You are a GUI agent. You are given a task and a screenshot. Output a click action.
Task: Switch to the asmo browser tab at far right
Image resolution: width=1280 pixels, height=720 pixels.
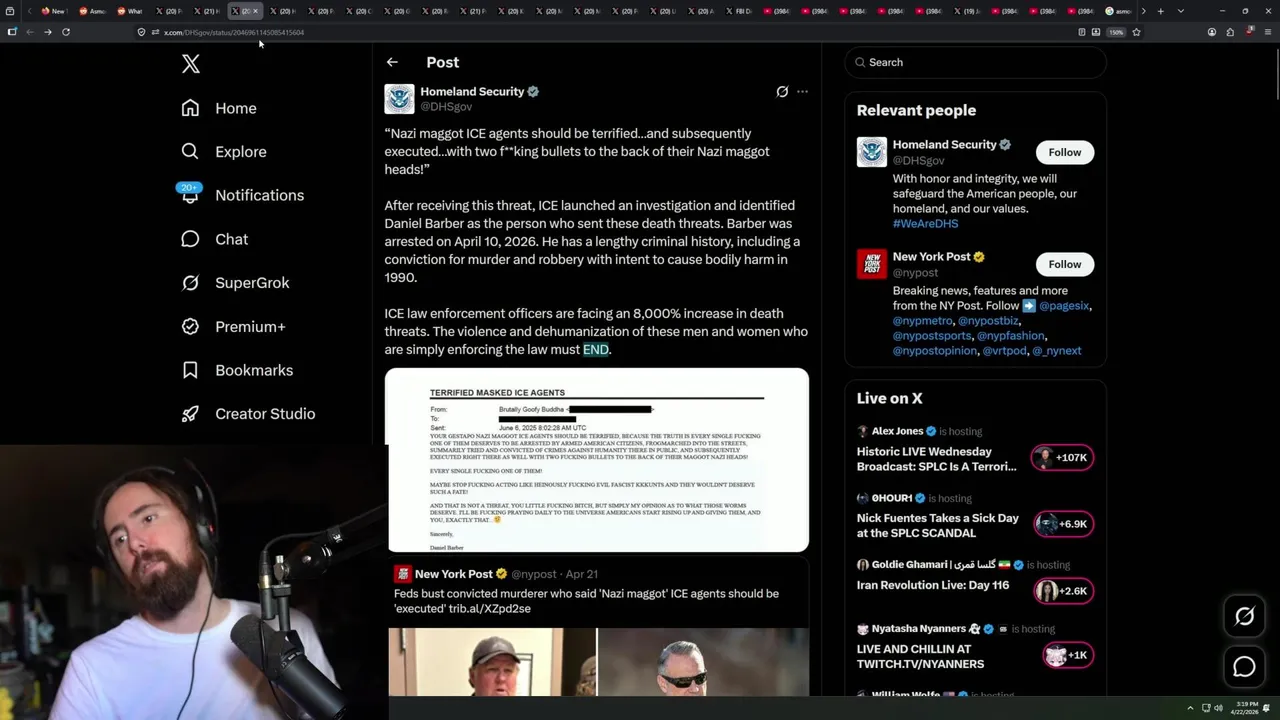tap(1120, 11)
